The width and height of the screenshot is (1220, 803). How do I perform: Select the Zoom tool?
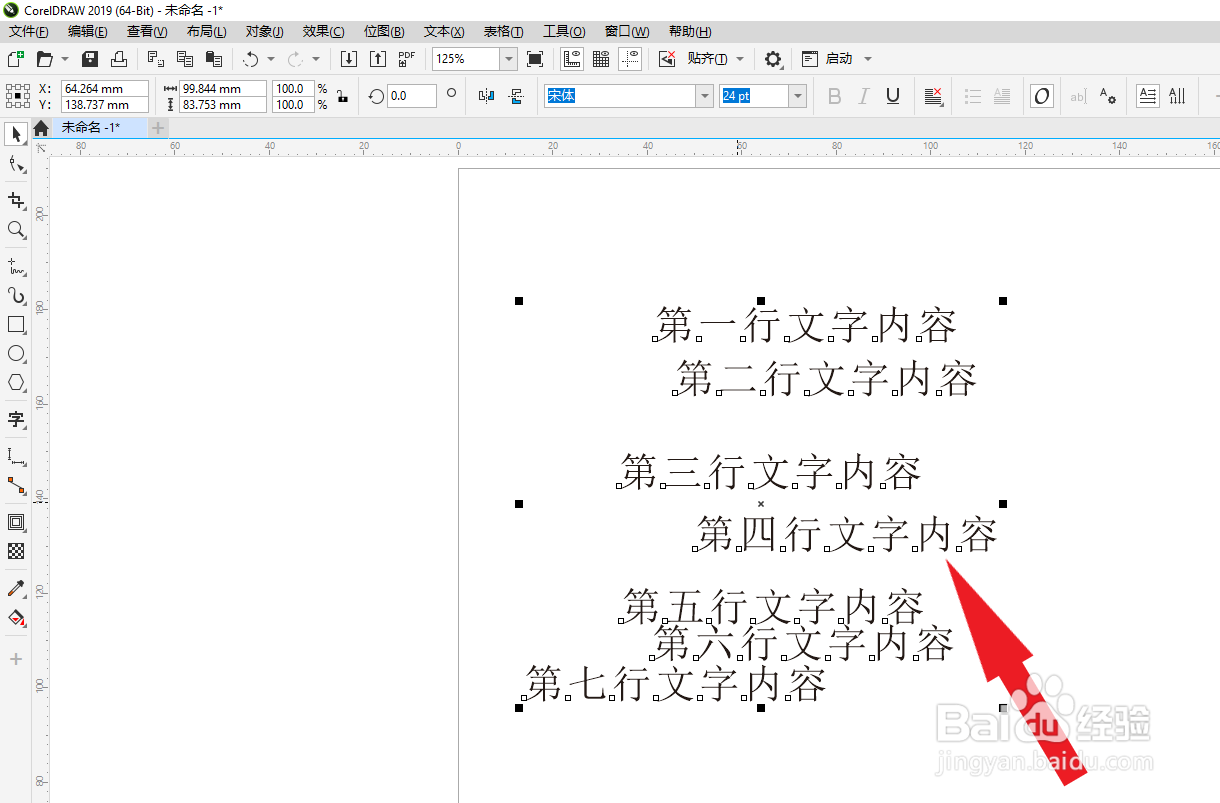(x=15, y=230)
